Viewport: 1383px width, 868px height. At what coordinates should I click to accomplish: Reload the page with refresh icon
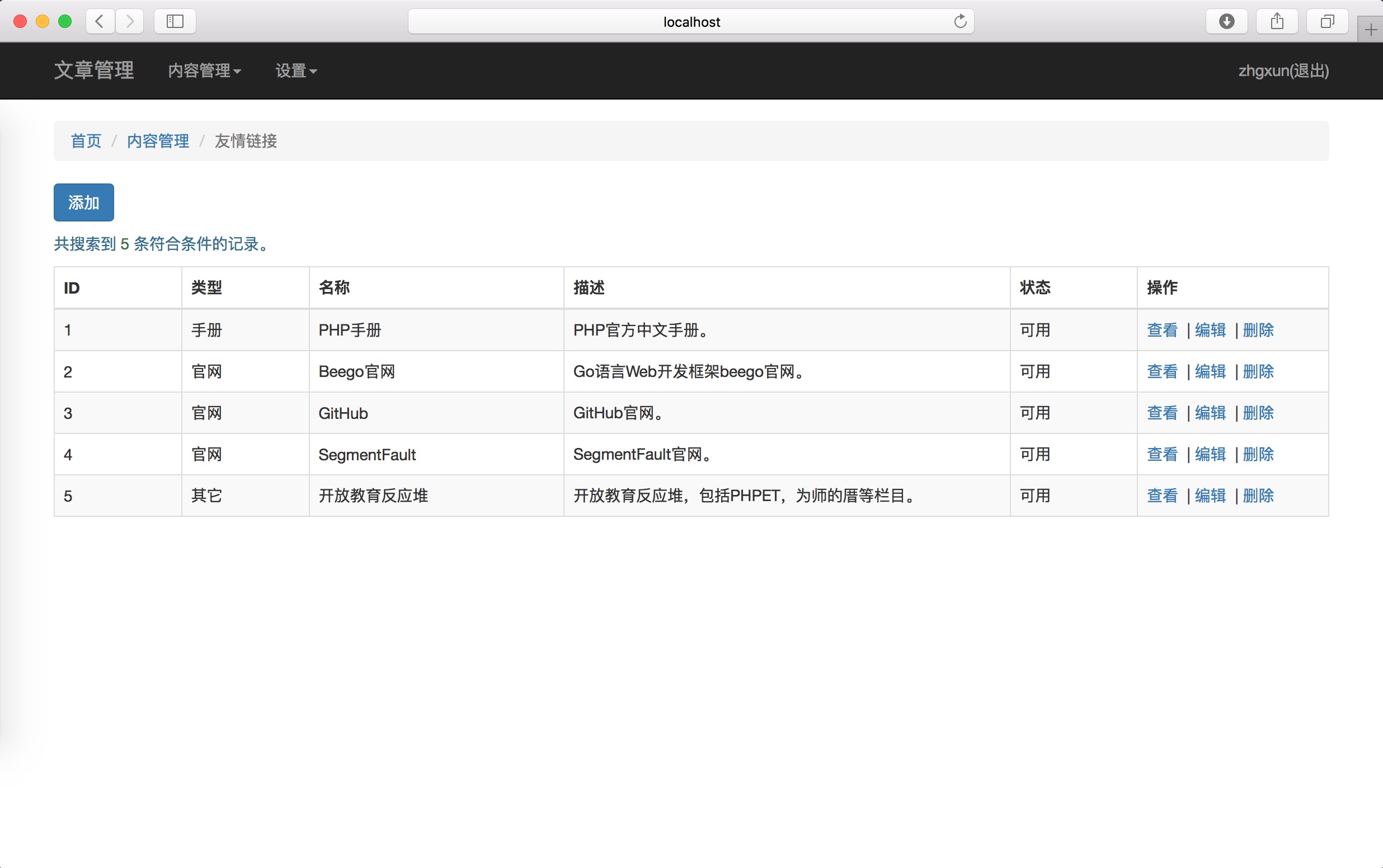tap(960, 22)
